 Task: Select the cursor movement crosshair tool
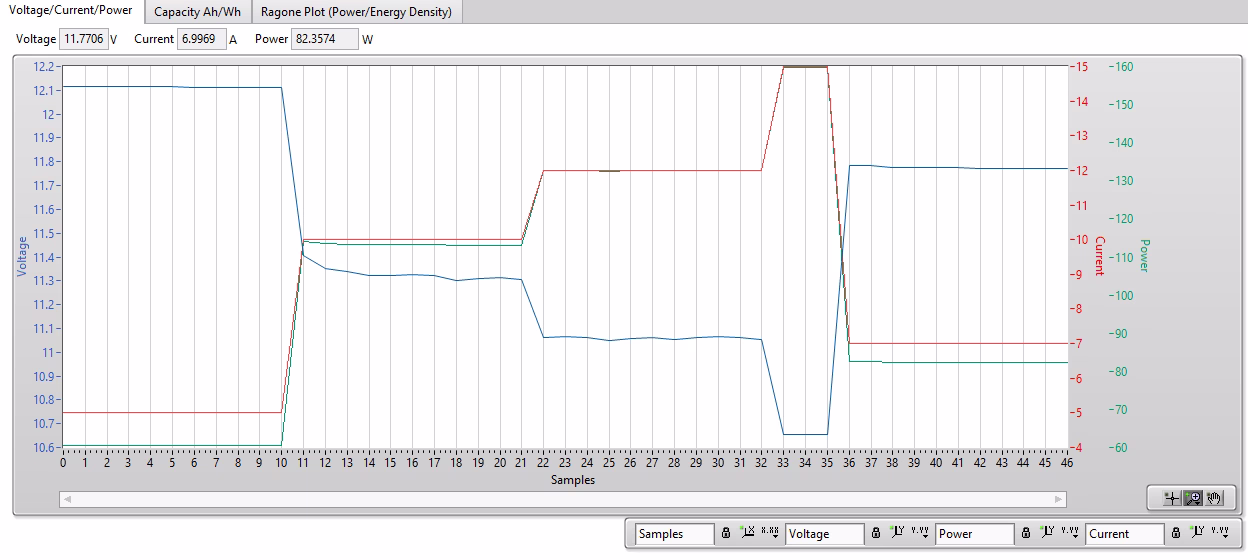coord(1173,498)
